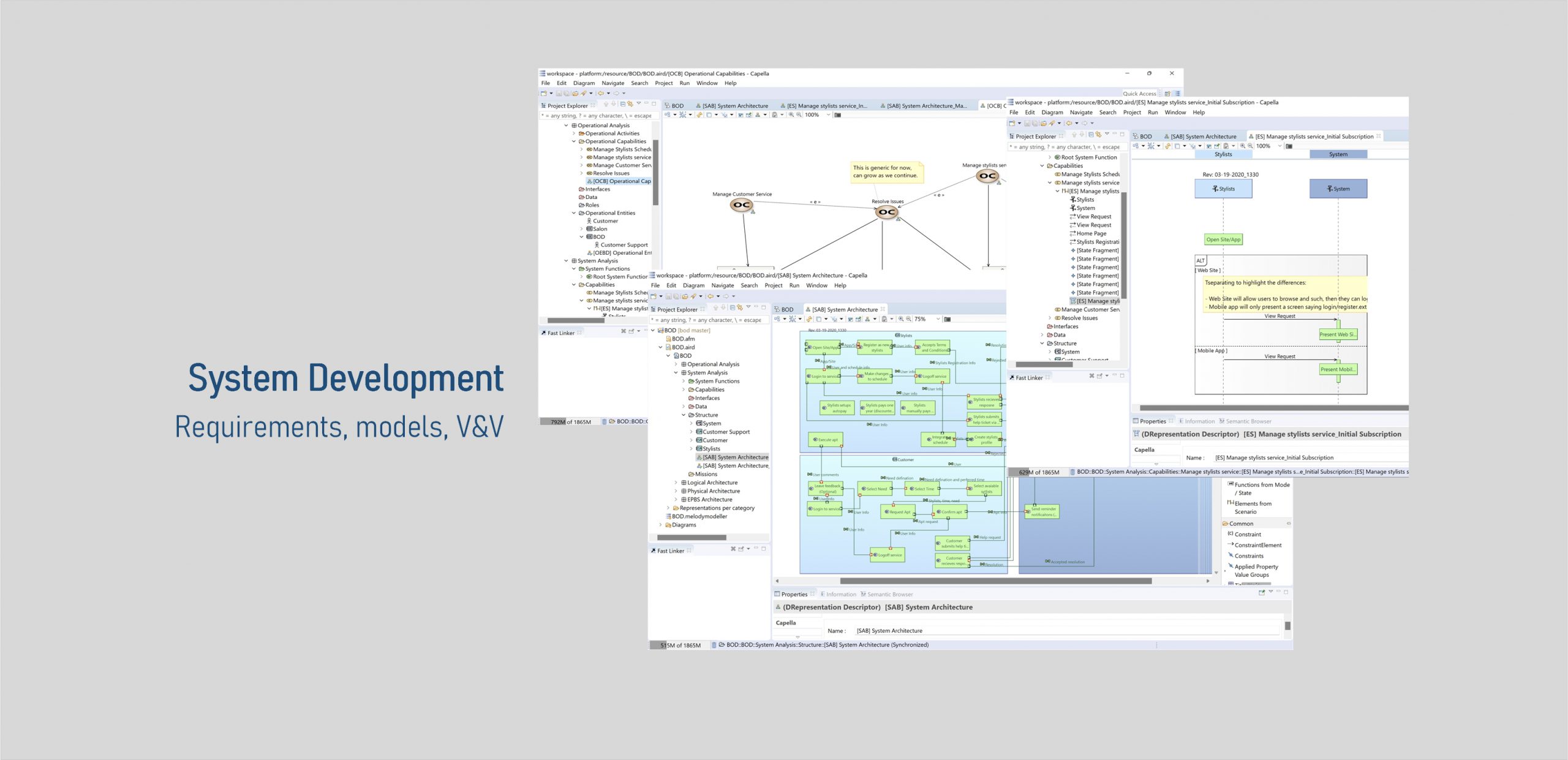Select Applied Property Value Groups palette tool

(x=1253, y=571)
